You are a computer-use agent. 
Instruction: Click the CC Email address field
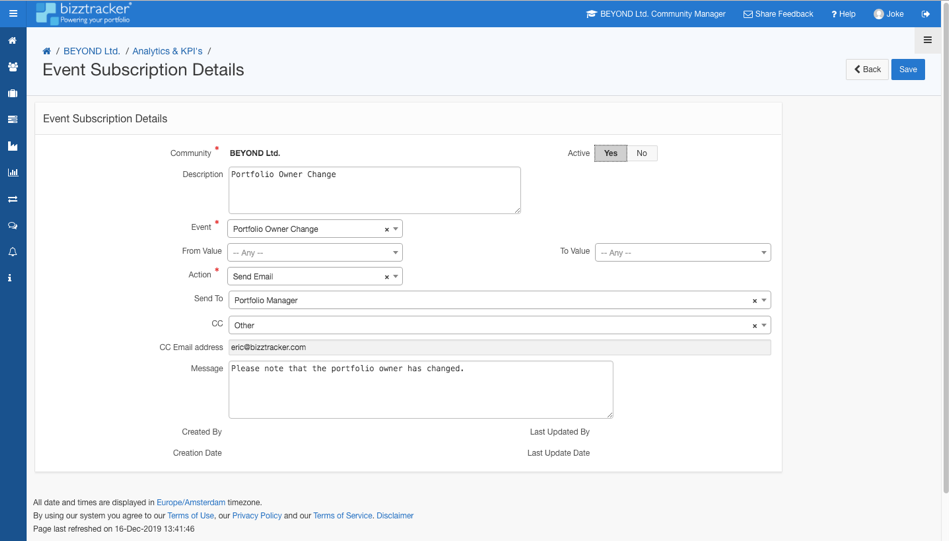[499, 347]
